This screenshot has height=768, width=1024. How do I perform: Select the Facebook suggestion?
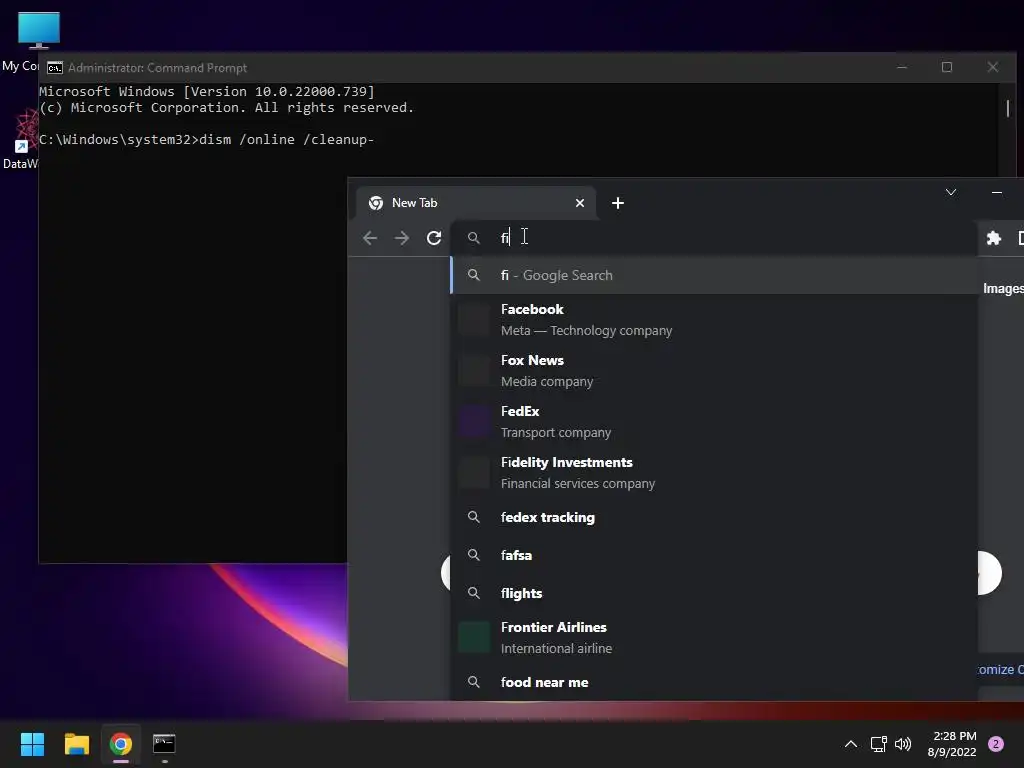(x=714, y=319)
